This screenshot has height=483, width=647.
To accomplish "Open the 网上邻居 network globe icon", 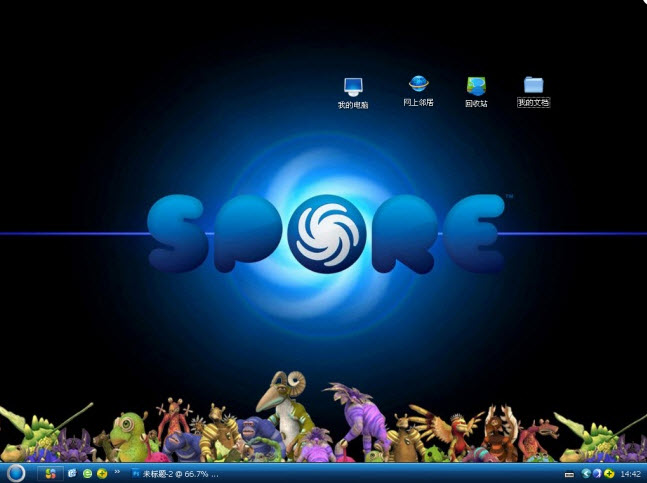I will click(418, 84).
